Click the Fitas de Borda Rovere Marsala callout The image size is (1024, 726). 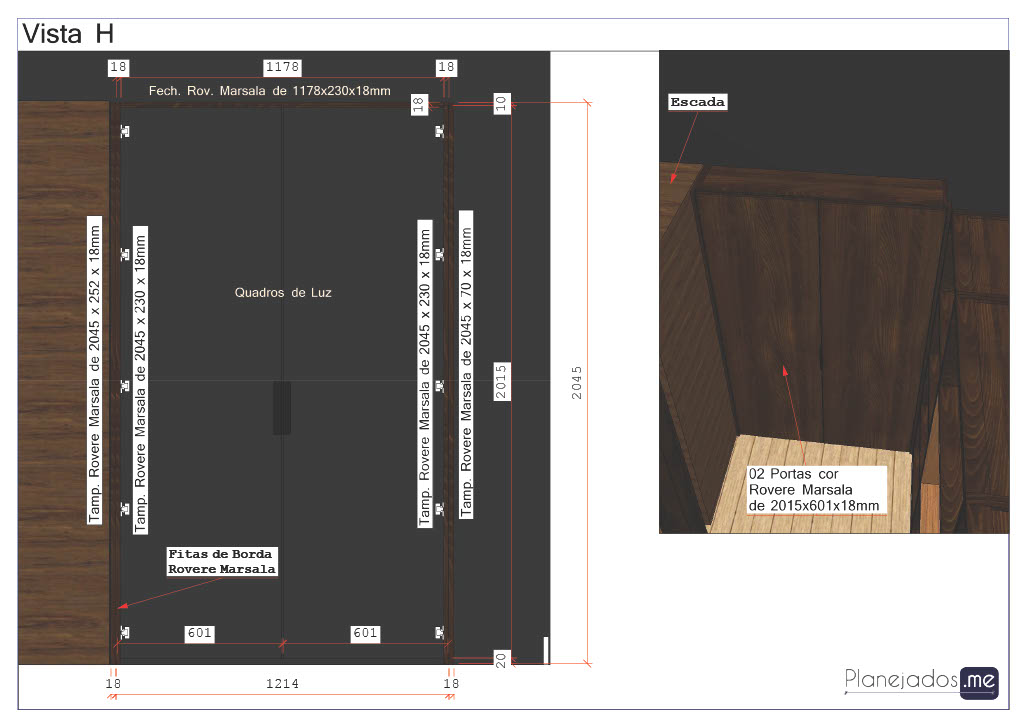tap(221, 561)
